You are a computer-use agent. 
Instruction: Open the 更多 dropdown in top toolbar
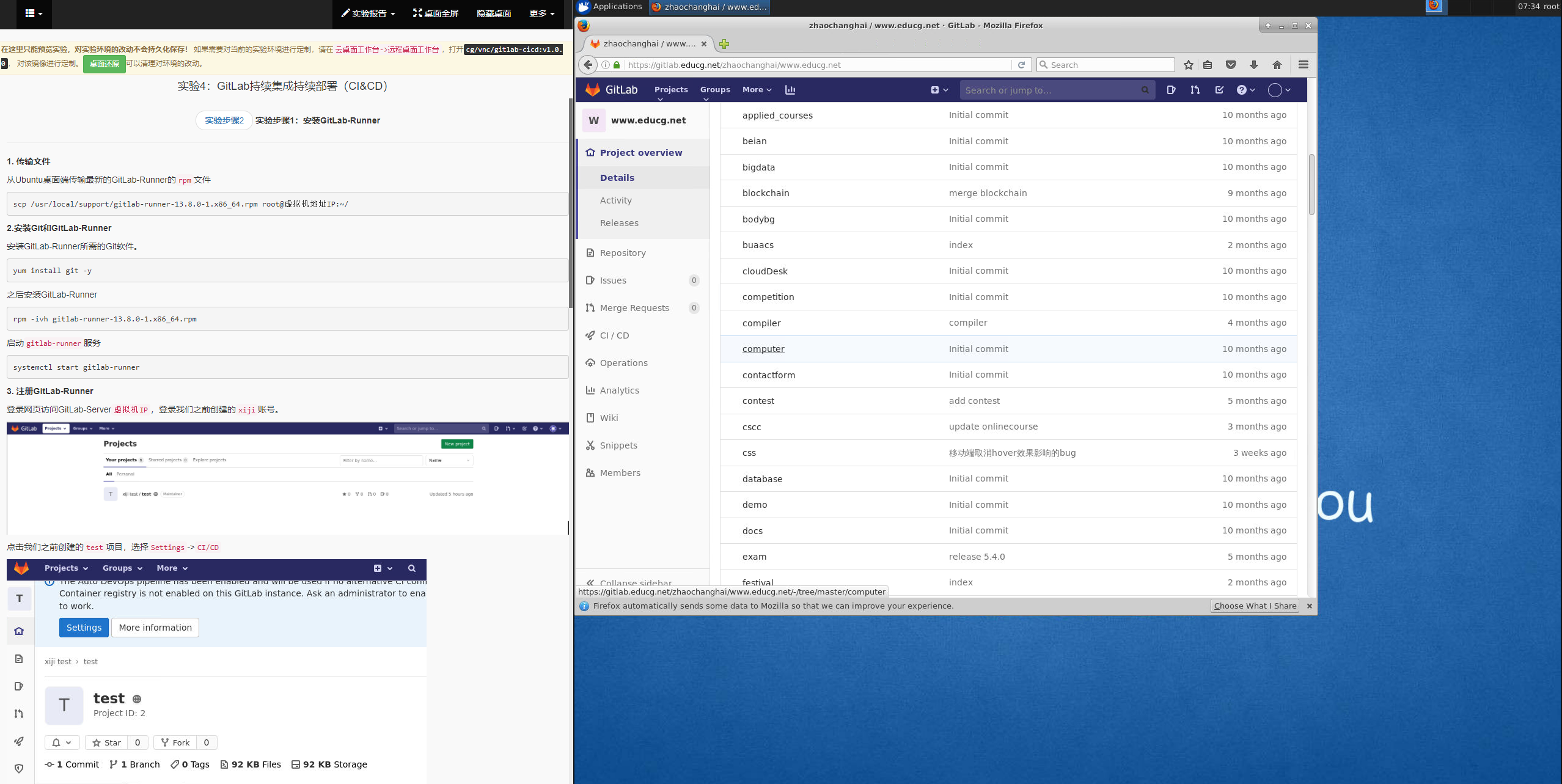541,13
